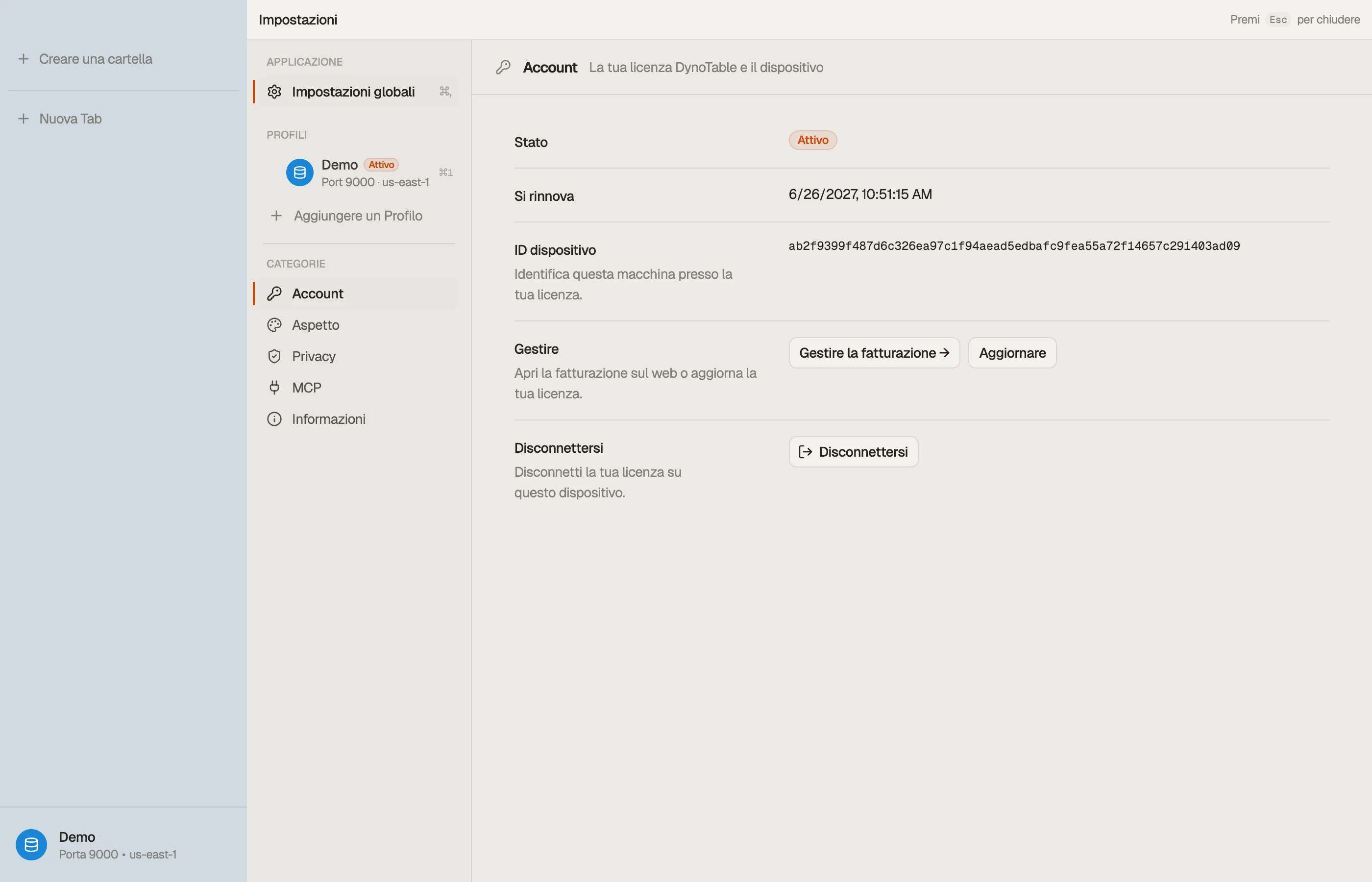1372x882 pixels.
Task: Click the Impostazioni window title
Action: [298, 20]
